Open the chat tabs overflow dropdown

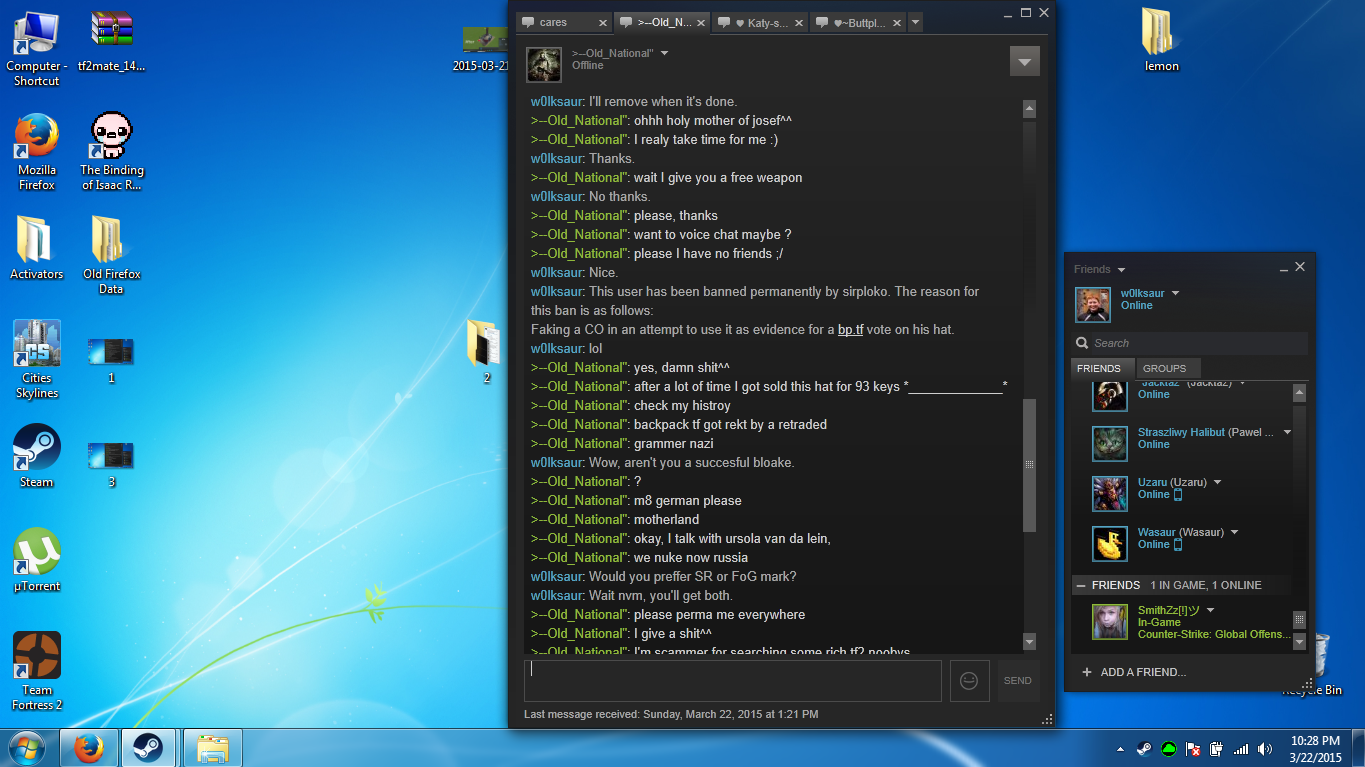(x=916, y=22)
